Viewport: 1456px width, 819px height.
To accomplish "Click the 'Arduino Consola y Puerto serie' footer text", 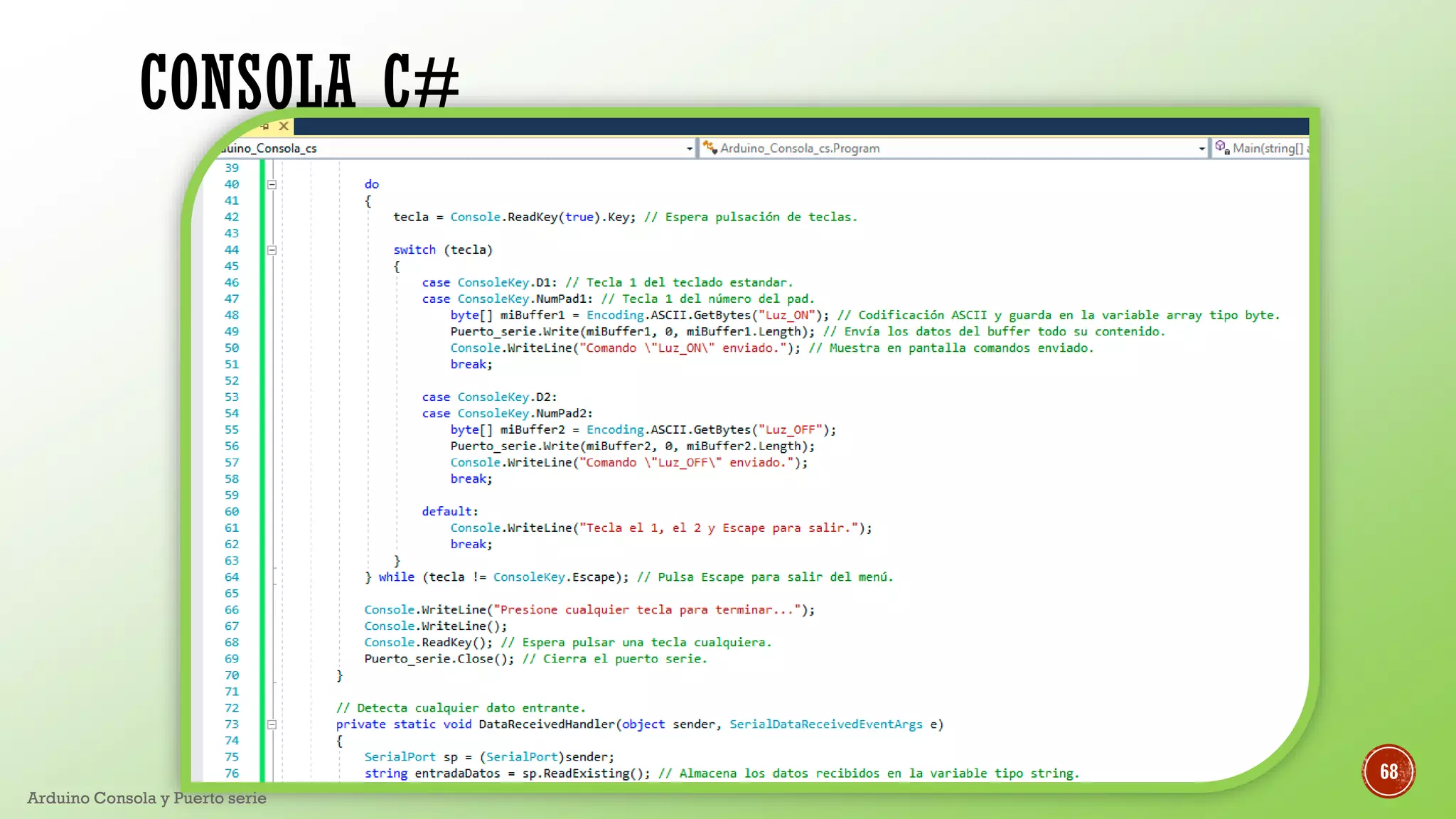I will (x=146, y=798).
